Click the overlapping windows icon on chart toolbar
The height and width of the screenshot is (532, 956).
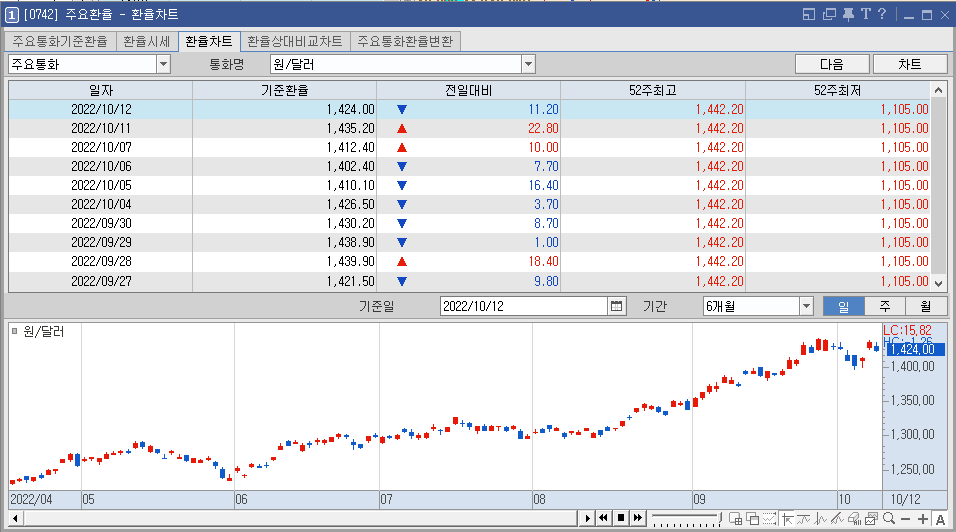coord(753,519)
